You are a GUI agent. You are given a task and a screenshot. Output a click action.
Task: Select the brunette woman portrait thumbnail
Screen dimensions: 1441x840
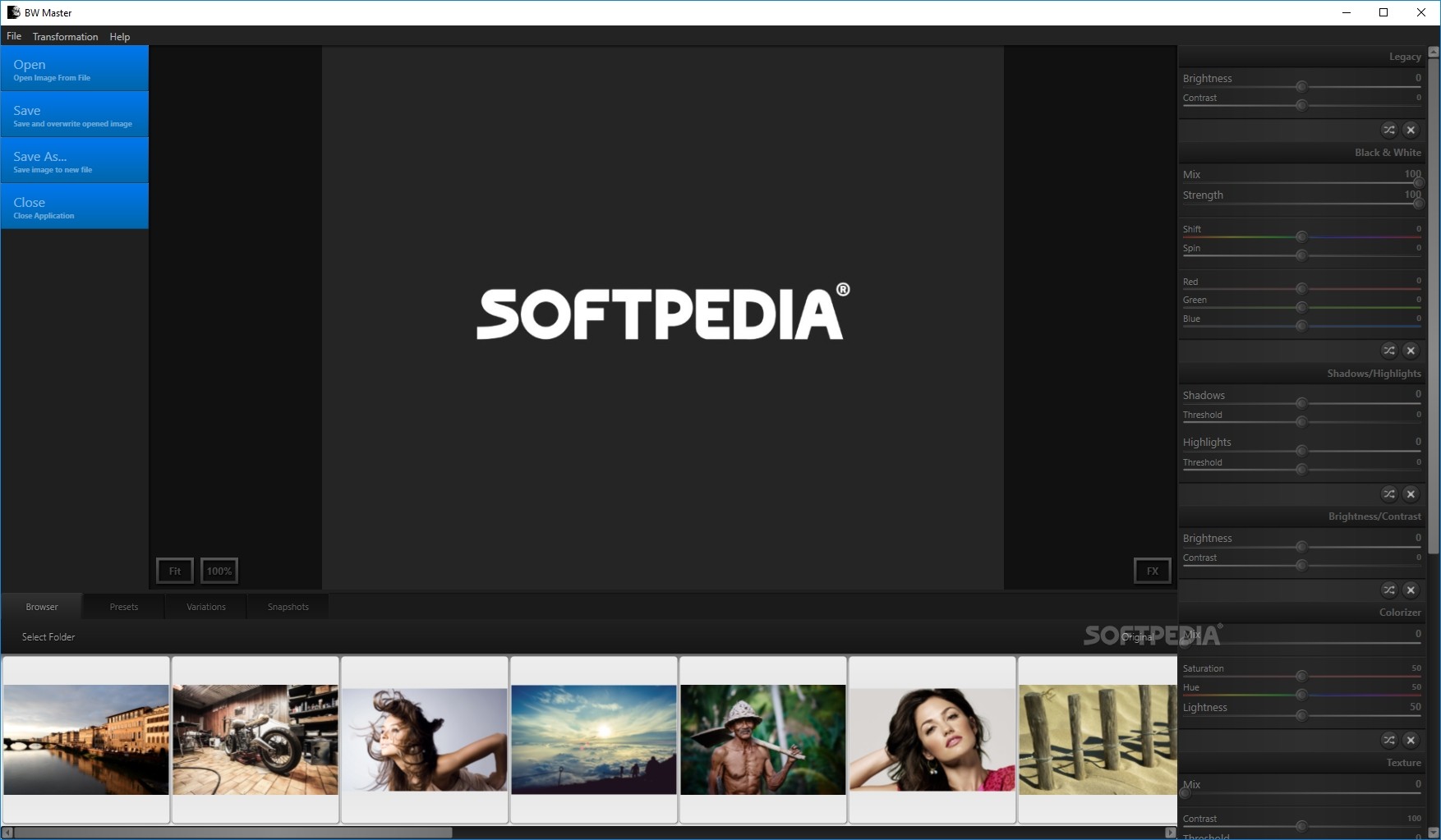click(932, 739)
